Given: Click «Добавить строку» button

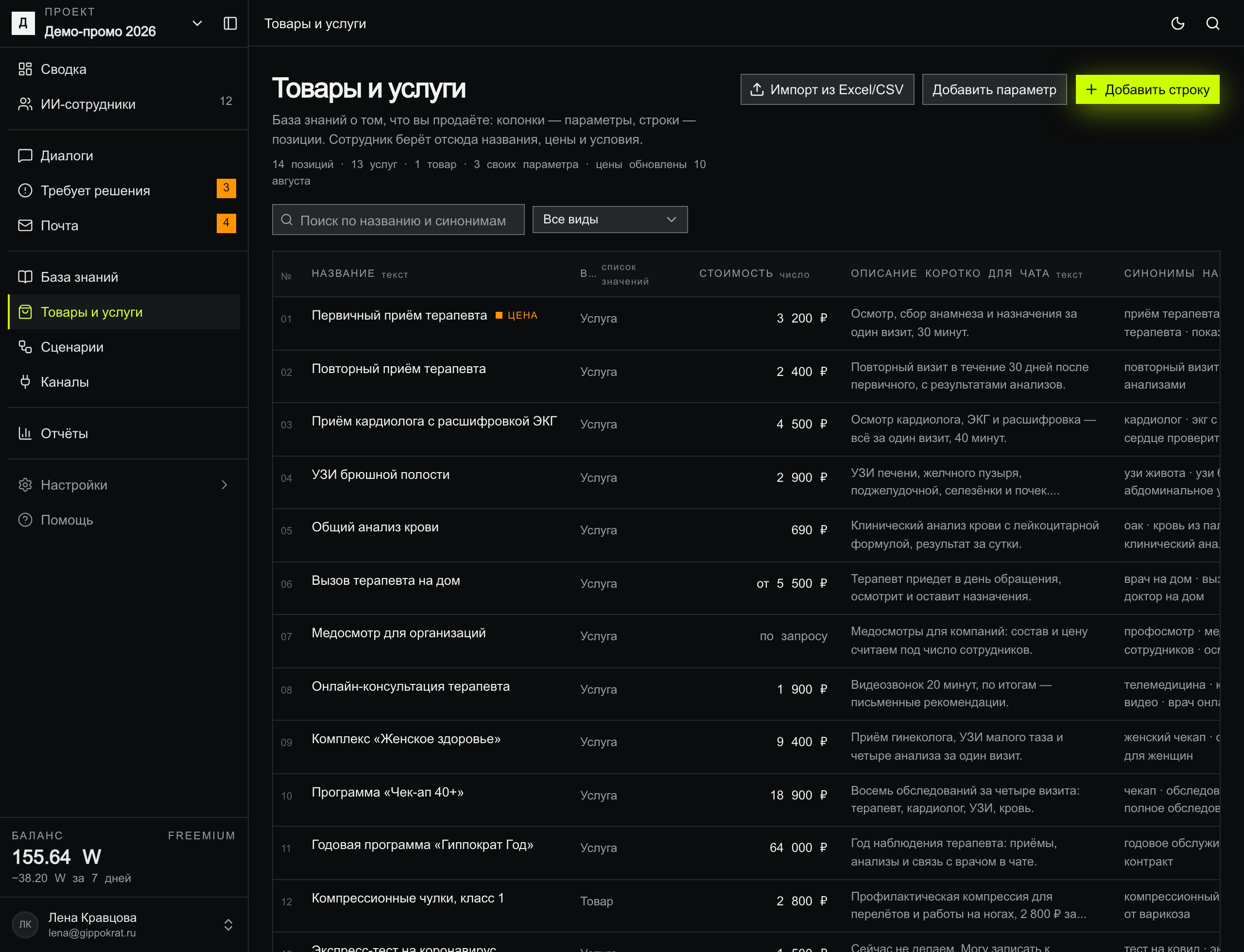Looking at the screenshot, I should [1147, 89].
